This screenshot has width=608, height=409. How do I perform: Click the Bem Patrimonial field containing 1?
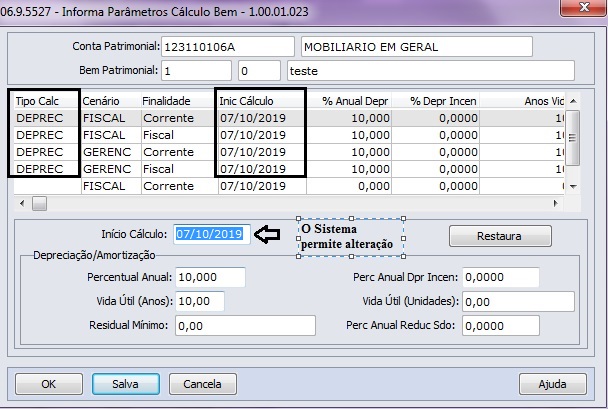tap(196, 71)
